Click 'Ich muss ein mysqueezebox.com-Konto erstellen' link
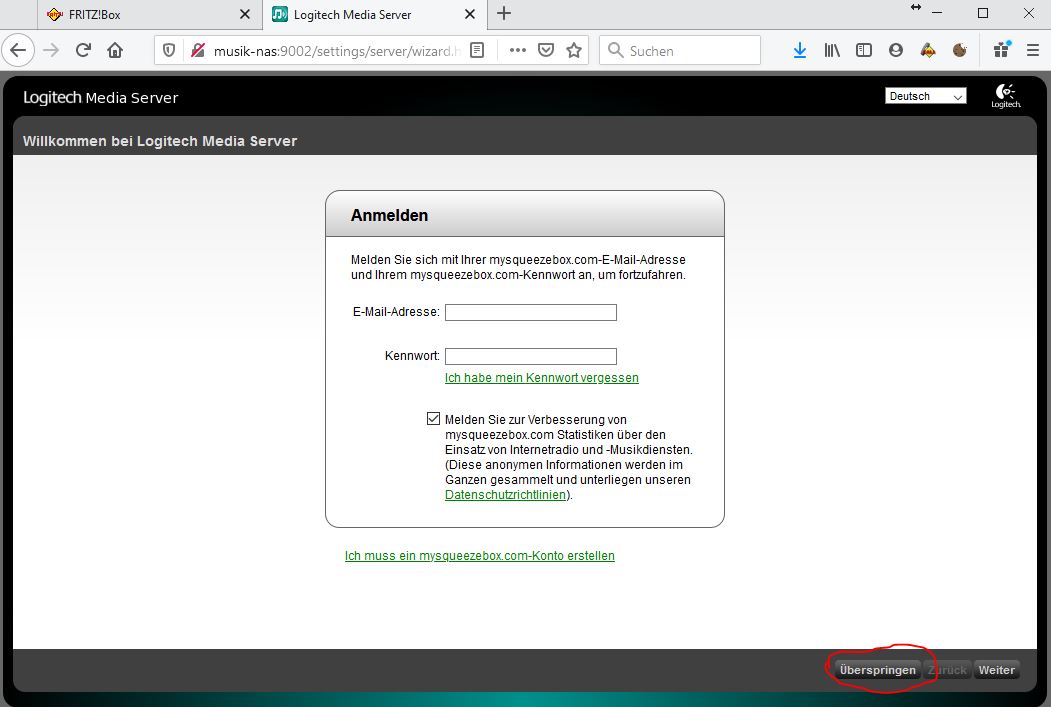 point(480,556)
